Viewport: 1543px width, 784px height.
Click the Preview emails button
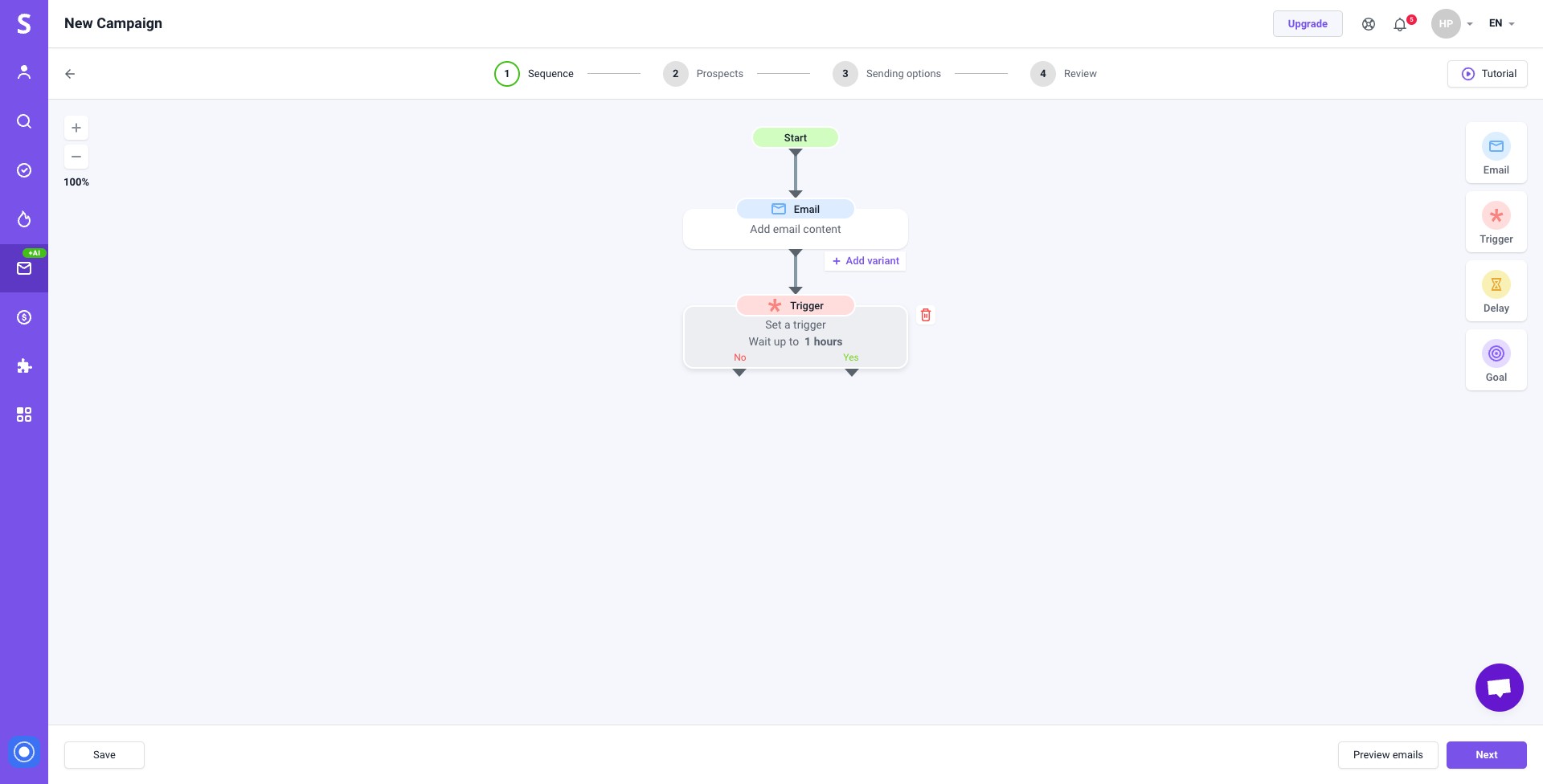(x=1387, y=754)
